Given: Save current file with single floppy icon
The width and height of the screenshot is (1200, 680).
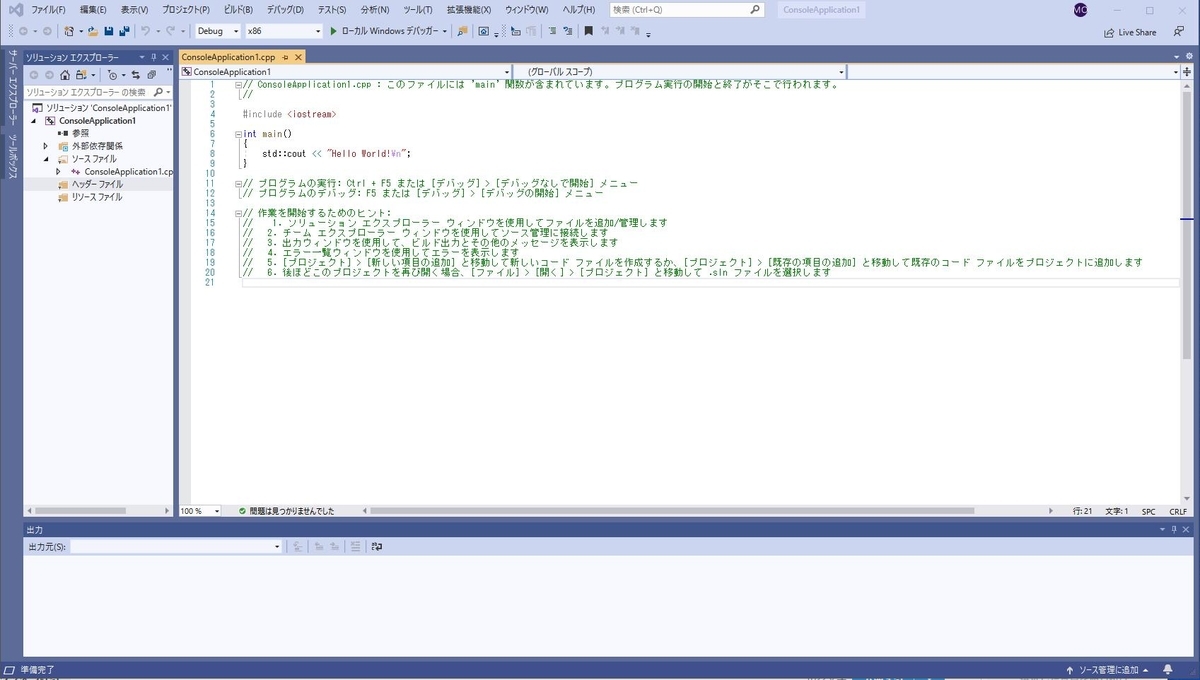Looking at the screenshot, I should (109, 31).
